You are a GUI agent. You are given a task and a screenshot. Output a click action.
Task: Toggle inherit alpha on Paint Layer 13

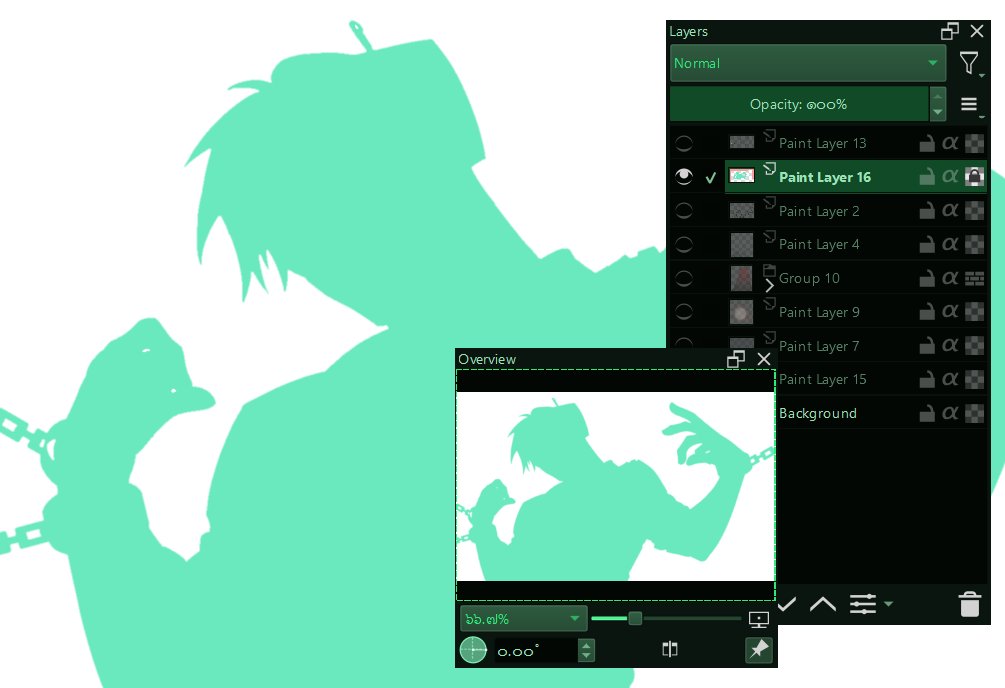950,143
